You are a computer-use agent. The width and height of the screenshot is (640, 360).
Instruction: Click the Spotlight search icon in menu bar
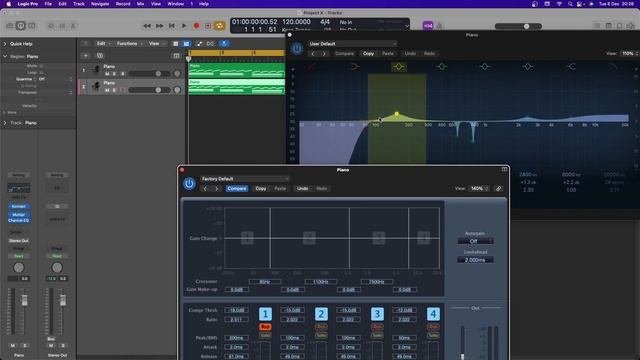[x=570, y=4]
